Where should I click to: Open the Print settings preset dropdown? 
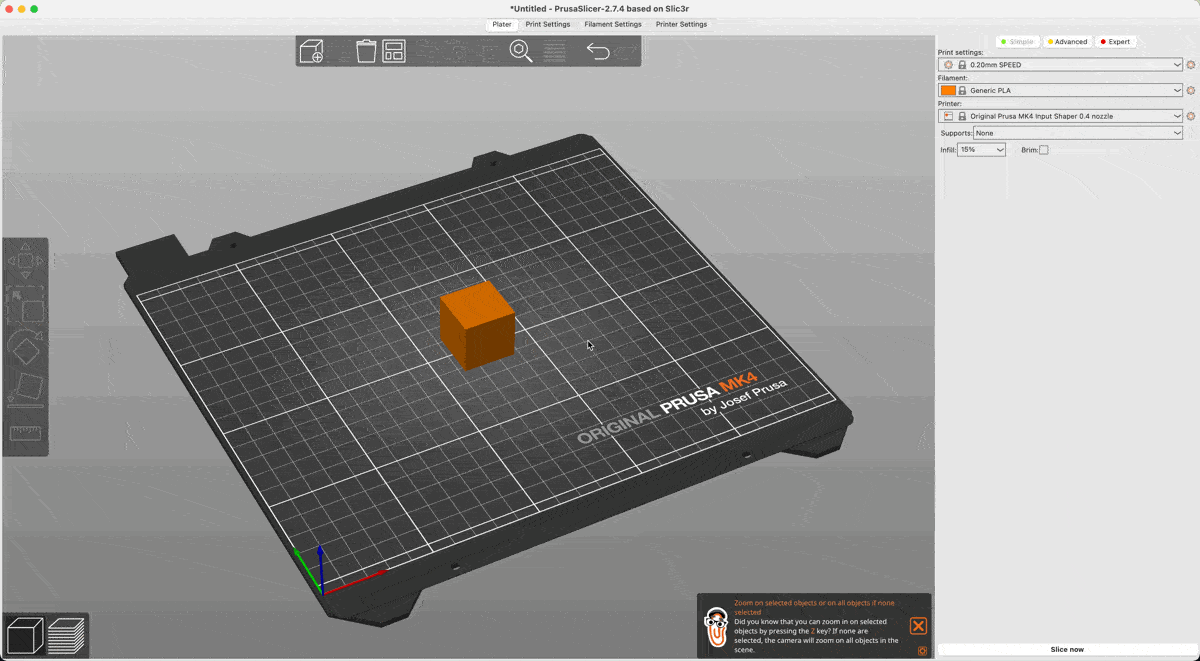1061,64
